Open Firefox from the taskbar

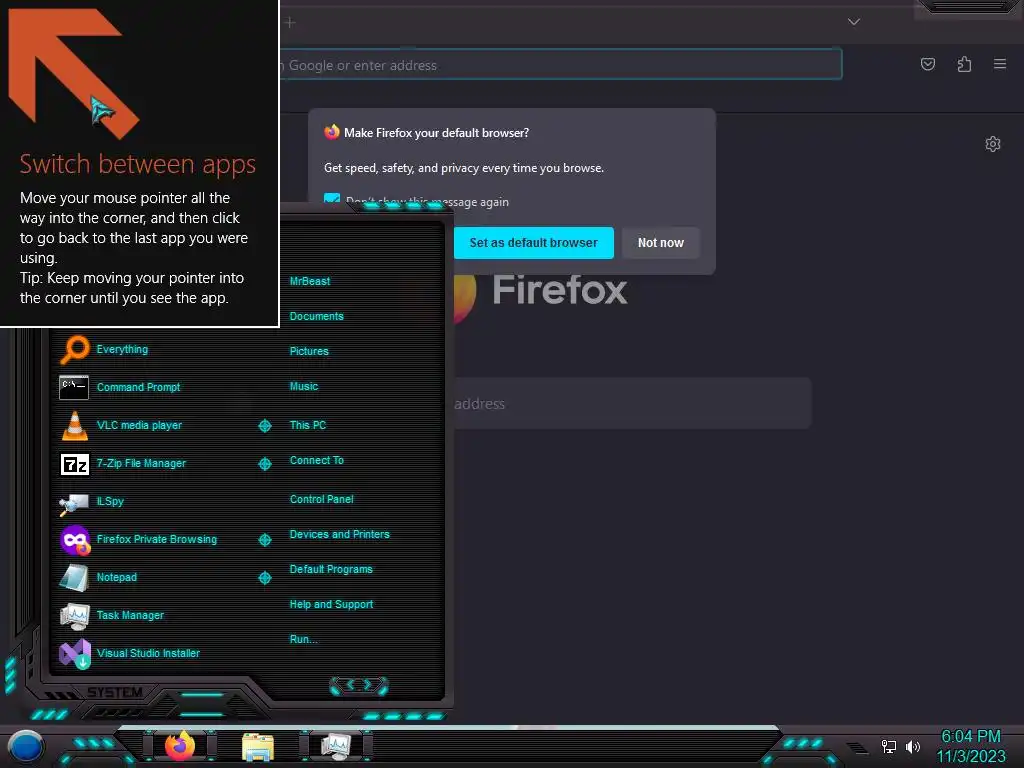click(x=180, y=746)
